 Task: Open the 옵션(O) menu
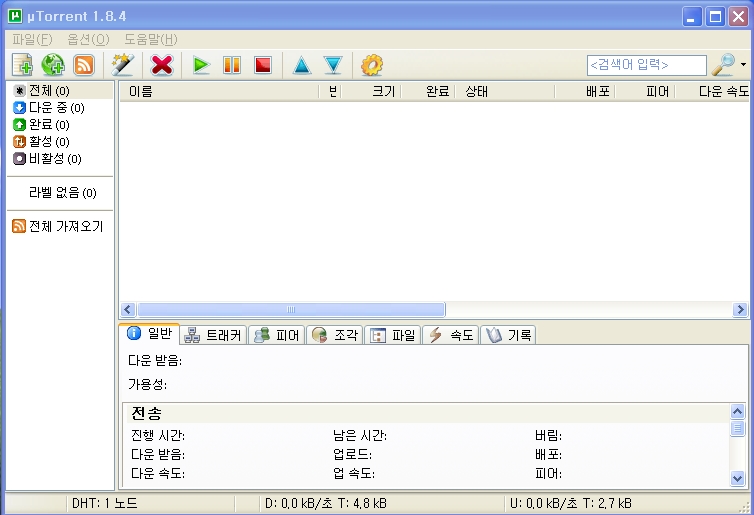[88, 39]
